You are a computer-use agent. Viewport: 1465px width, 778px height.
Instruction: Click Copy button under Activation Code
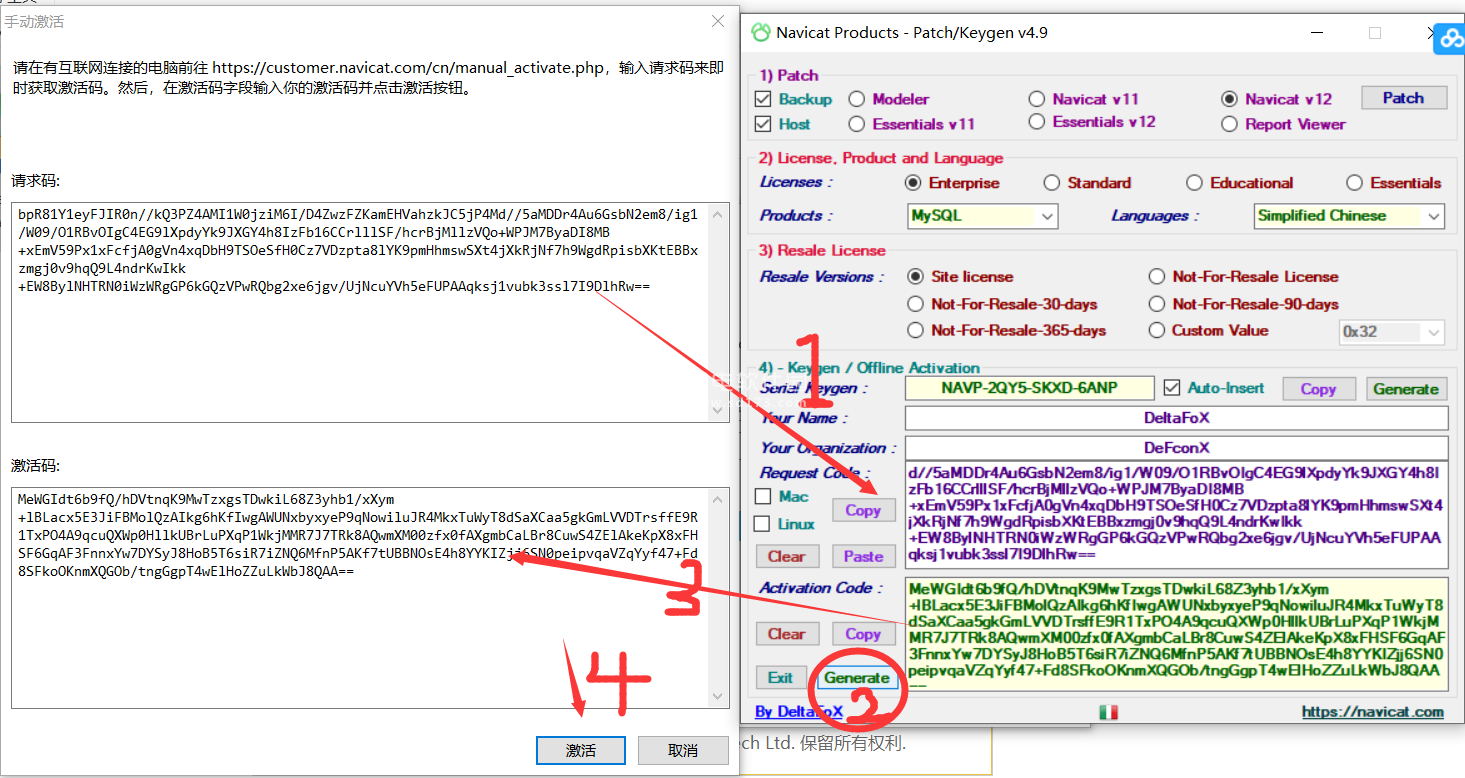click(863, 634)
